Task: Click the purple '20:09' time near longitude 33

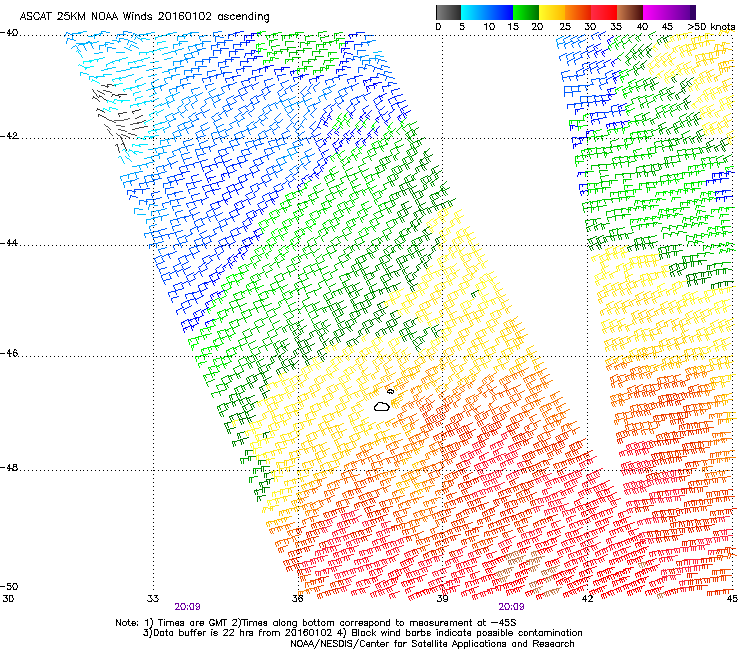Action: coord(187,607)
